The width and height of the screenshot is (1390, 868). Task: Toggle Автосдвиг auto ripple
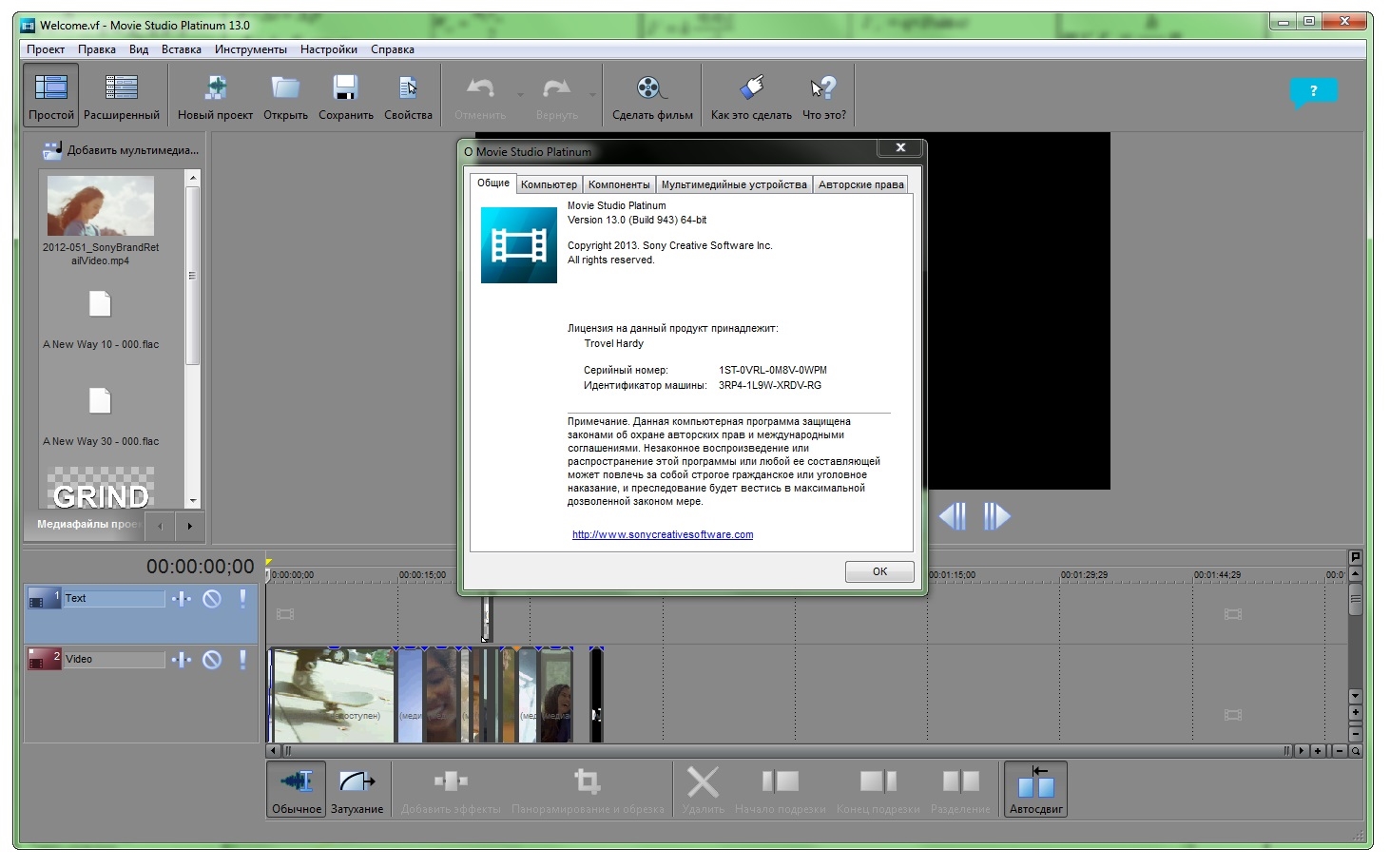[1036, 789]
